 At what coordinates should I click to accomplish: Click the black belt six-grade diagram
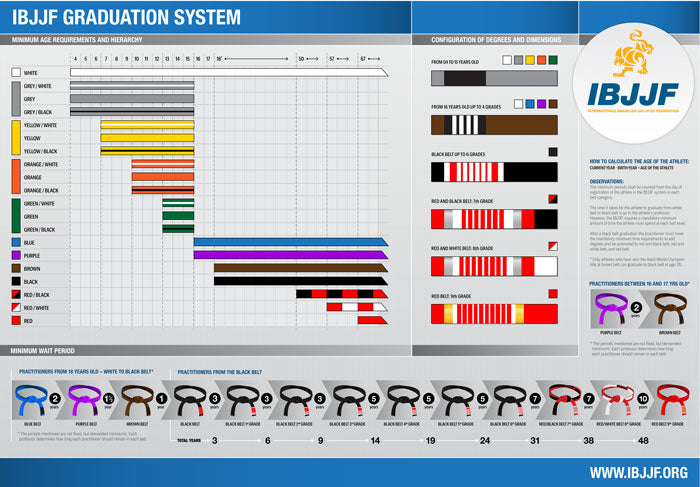point(494,172)
